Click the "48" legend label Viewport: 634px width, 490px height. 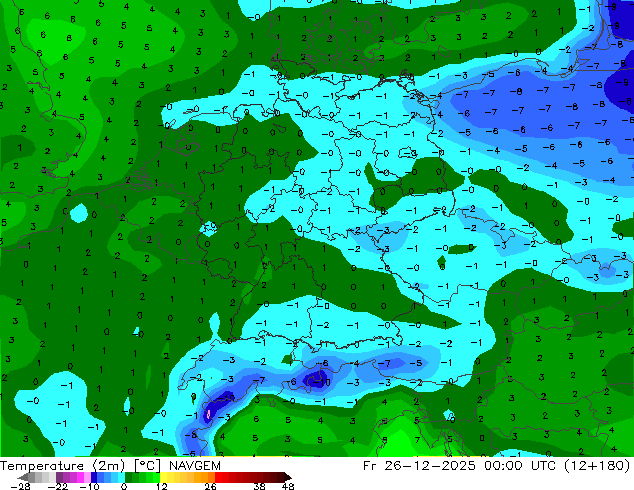(x=288, y=486)
